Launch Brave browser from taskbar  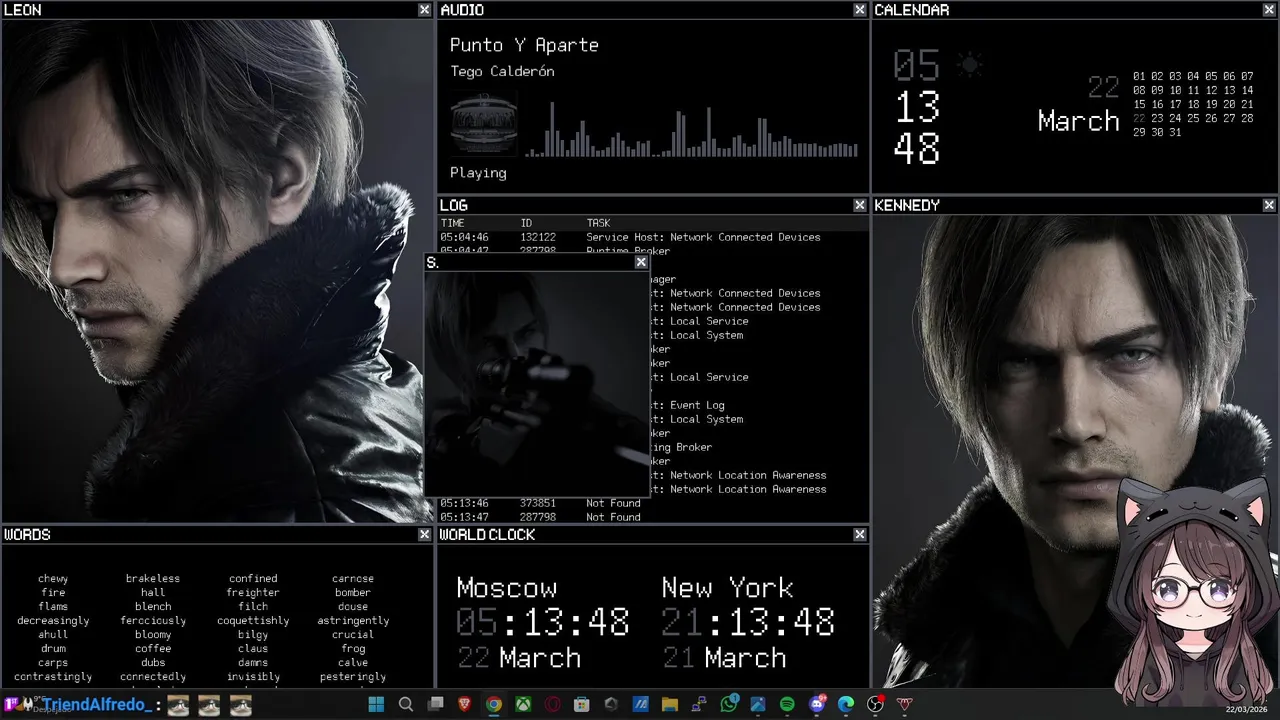click(x=464, y=704)
